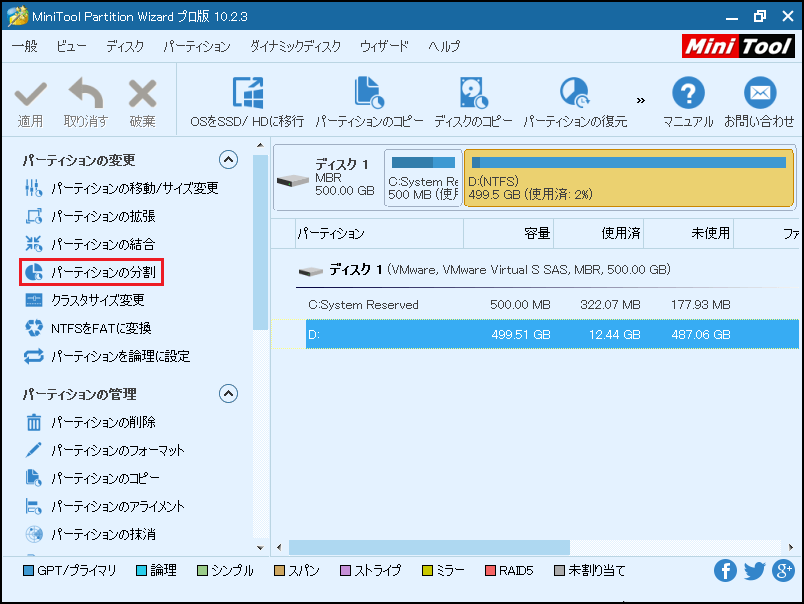Select パーティションの削除 in sidebar
Image resolution: width=804 pixels, height=604 pixels.
(90, 422)
